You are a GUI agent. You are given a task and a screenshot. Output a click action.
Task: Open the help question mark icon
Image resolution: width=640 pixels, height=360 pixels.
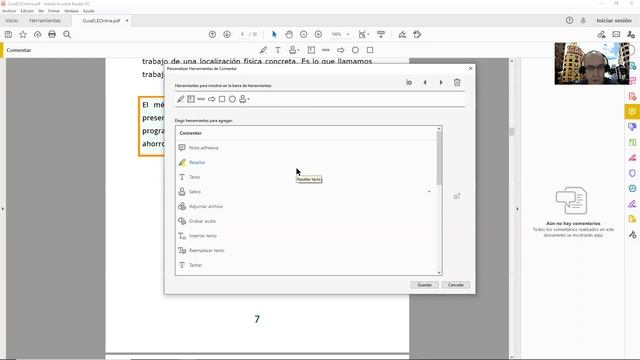click(569, 20)
